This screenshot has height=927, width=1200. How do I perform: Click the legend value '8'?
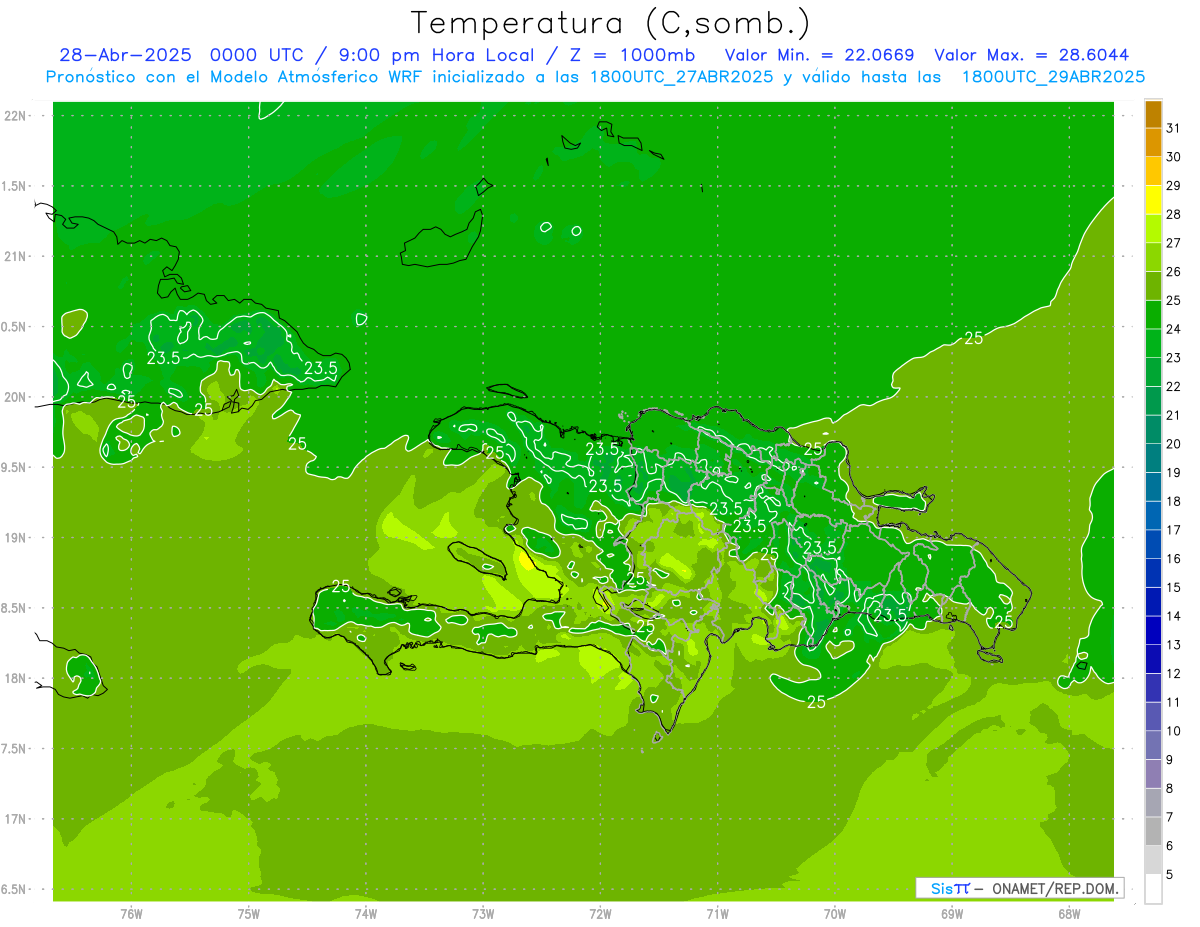tap(1170, 789)
